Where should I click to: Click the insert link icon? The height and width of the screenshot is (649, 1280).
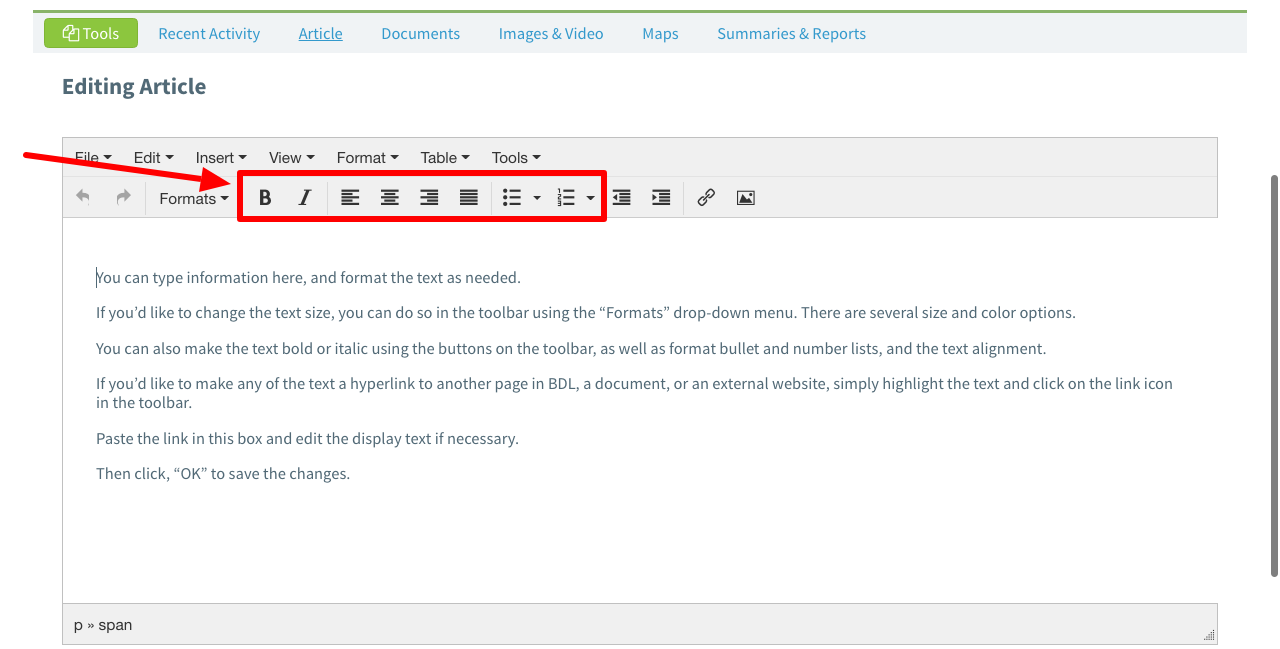click(x=706, y=198)
